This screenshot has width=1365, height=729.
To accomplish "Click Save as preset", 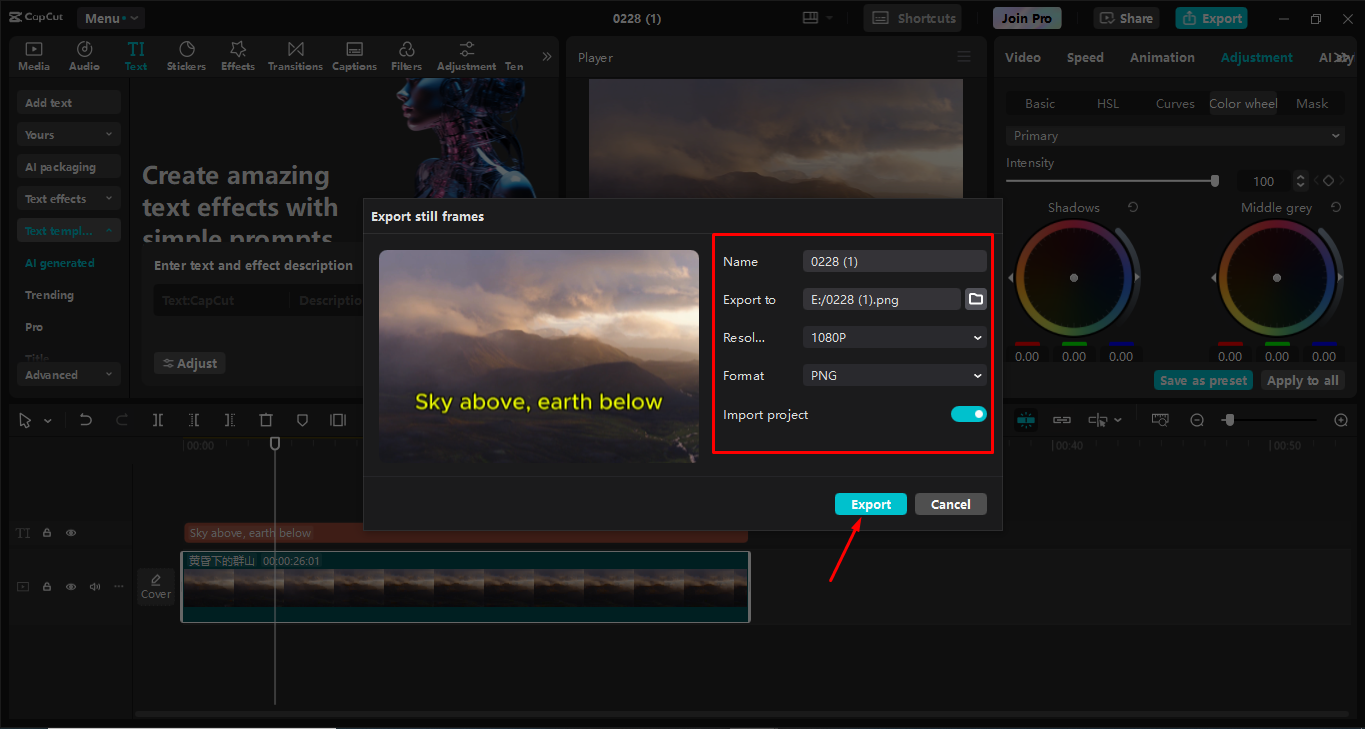I will [1202, 380].
